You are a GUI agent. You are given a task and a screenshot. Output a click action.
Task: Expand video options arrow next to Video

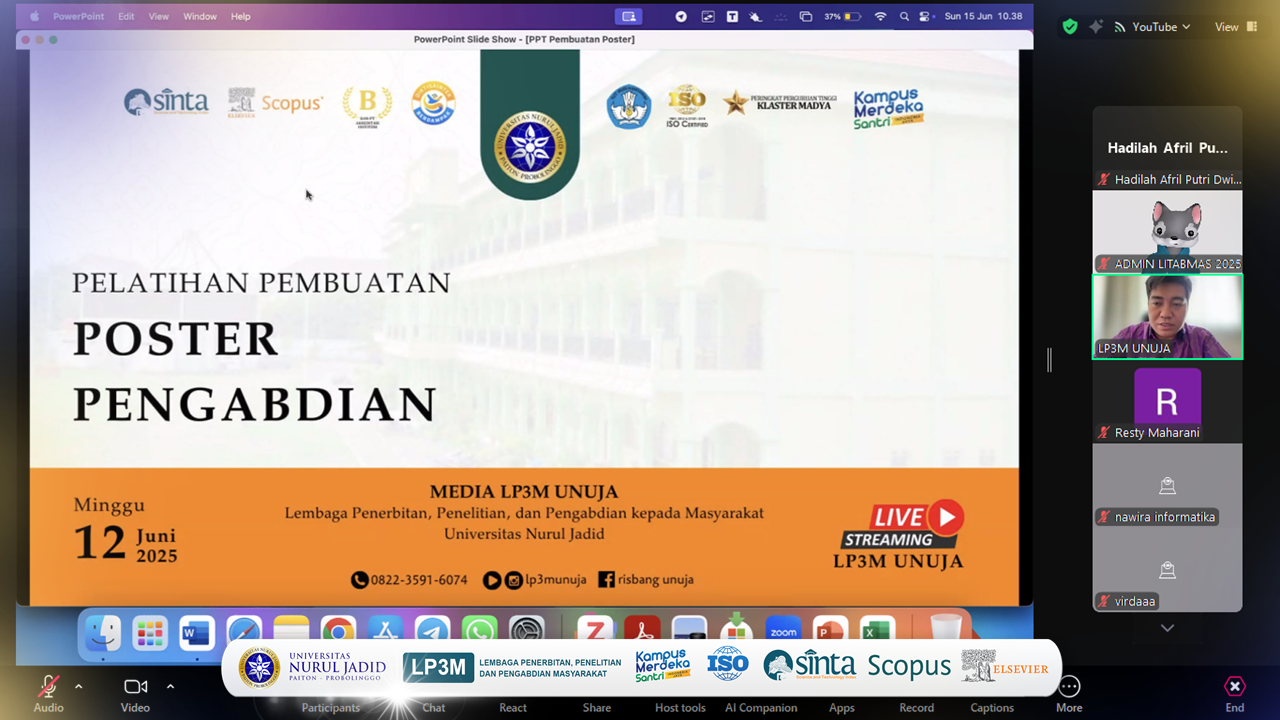170,687
